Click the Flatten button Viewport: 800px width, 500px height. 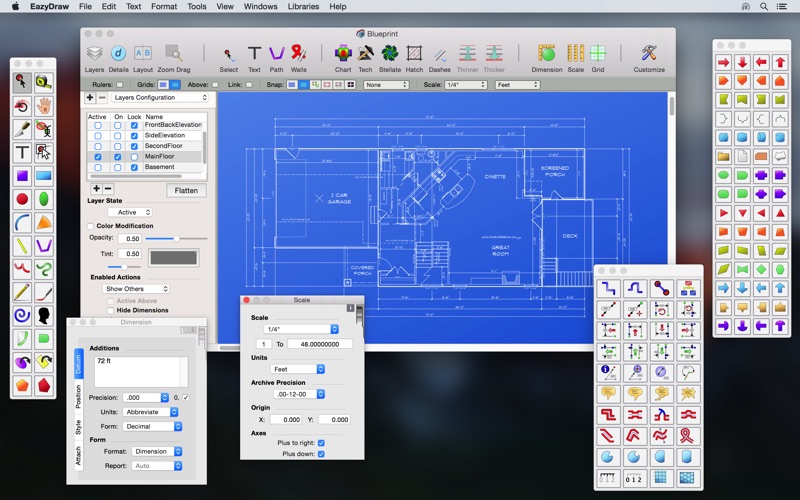[186, 190]
